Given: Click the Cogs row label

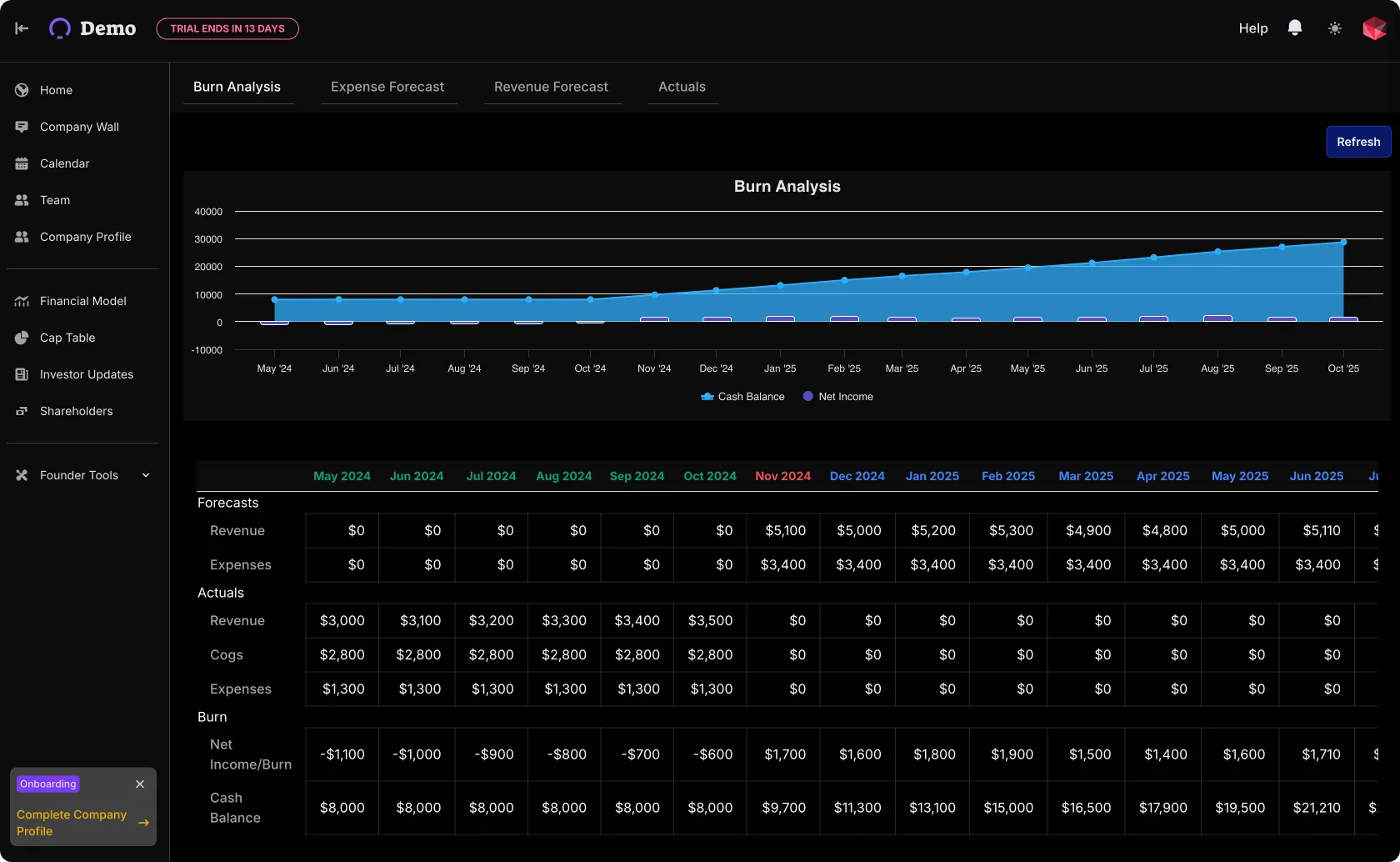Looking at the screenshot, I should pyautogui.click(x=227, y=655).
